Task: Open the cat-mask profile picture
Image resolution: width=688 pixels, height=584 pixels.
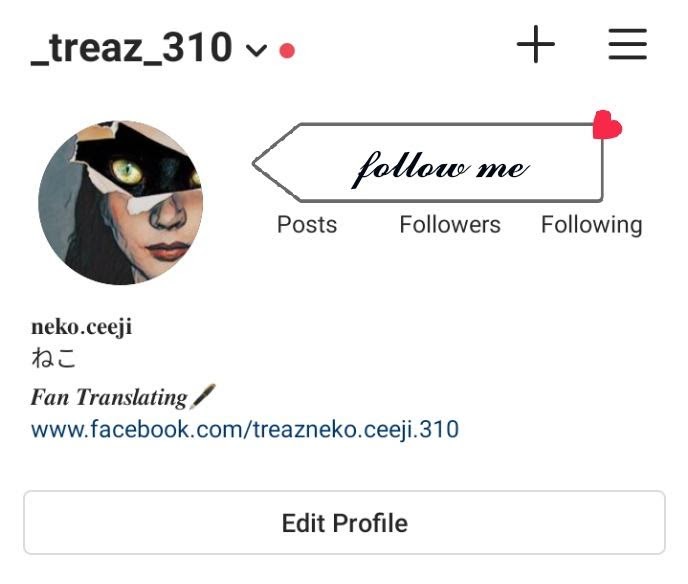Action: (x=121, y=203)
